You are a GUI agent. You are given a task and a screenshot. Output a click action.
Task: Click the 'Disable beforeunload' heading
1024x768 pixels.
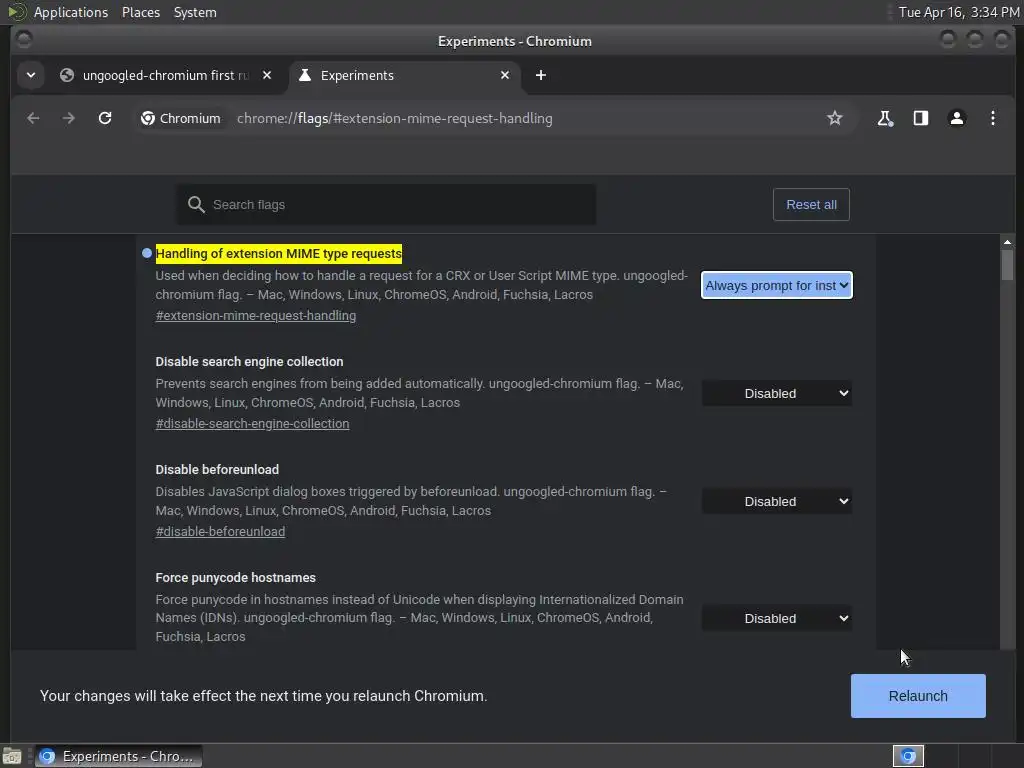click(x=217, y=470)
